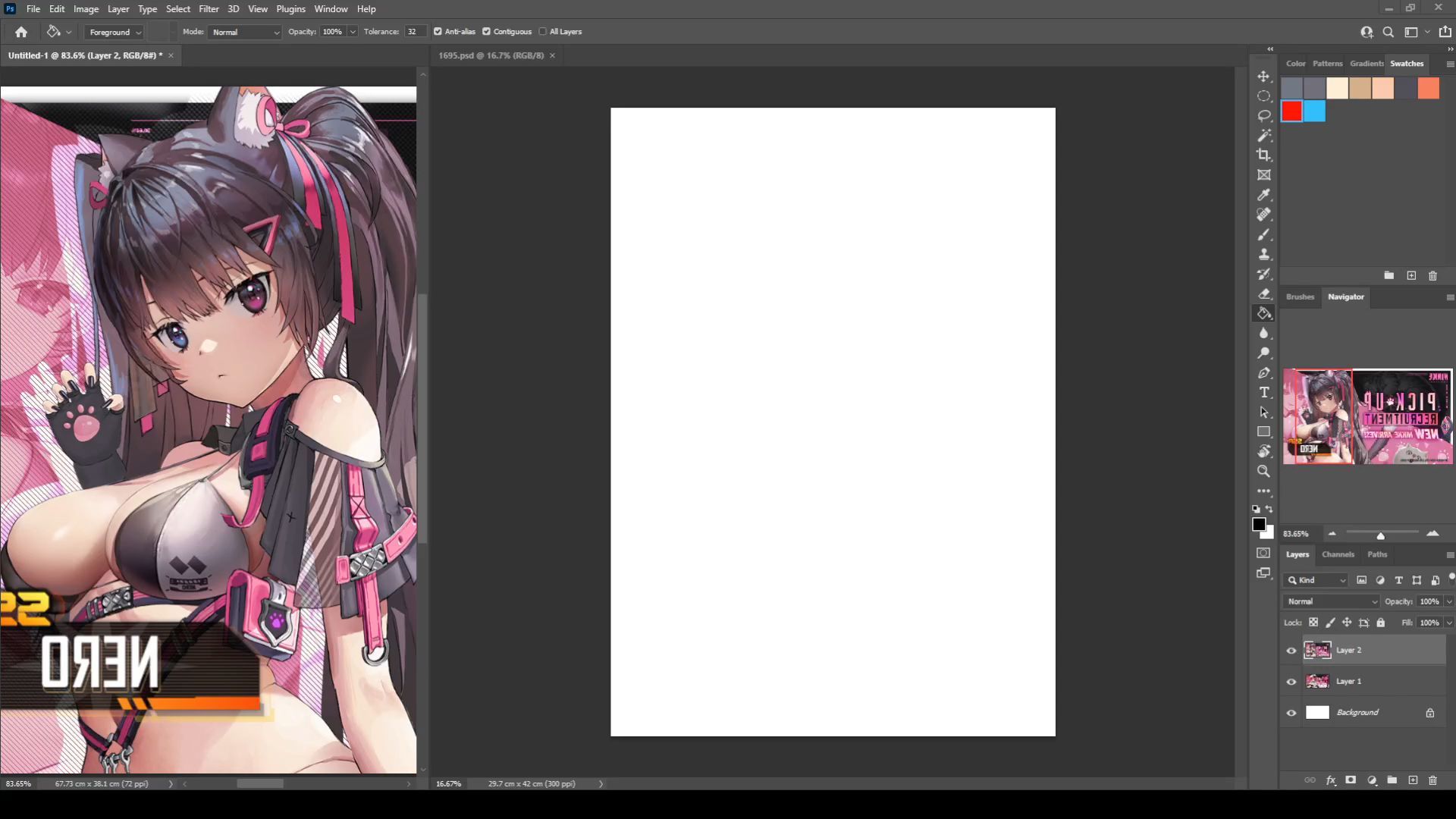Open the tool preset picker arrow
Image resolution: width=1456 pixels, height=819 pixels.
point(69,32)
